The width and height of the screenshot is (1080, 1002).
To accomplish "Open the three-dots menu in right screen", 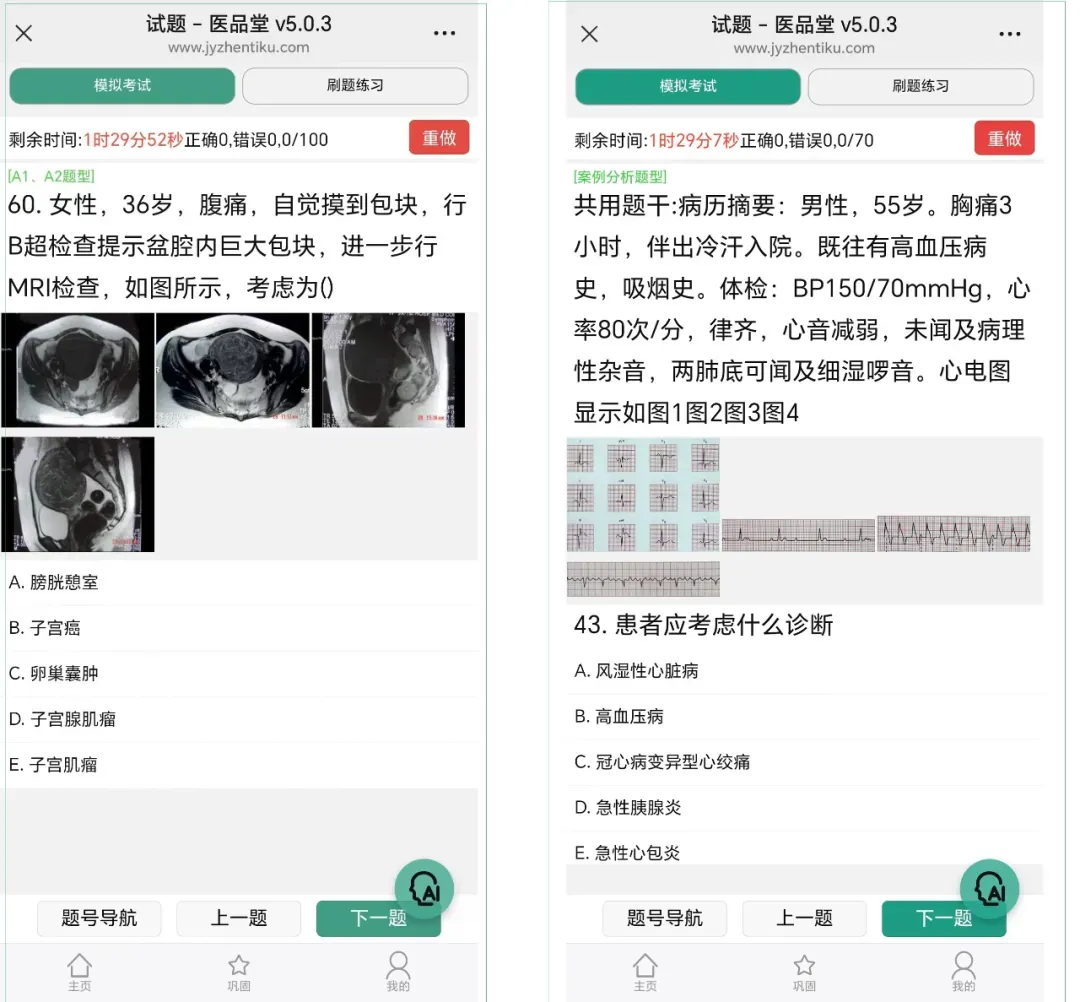I will click(x=1010, y=34).
